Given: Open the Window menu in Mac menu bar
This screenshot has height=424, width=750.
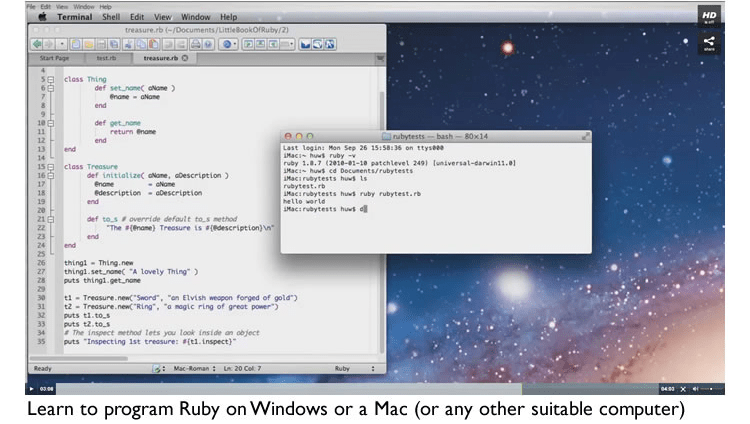Looking at the screenshot, I should (x=196, y=17).
